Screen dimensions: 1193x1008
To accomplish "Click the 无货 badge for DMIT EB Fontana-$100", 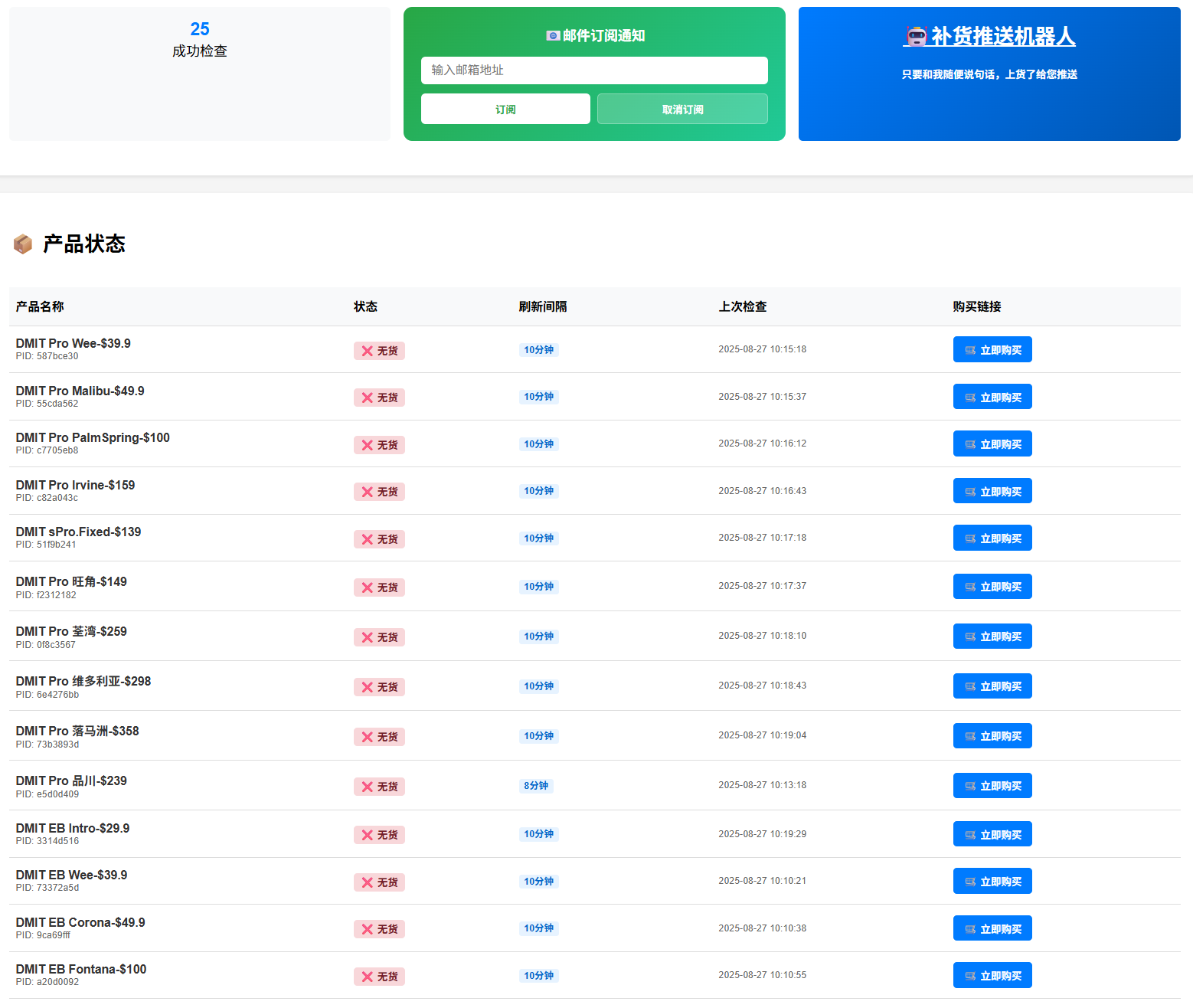I will click(379, 977).
